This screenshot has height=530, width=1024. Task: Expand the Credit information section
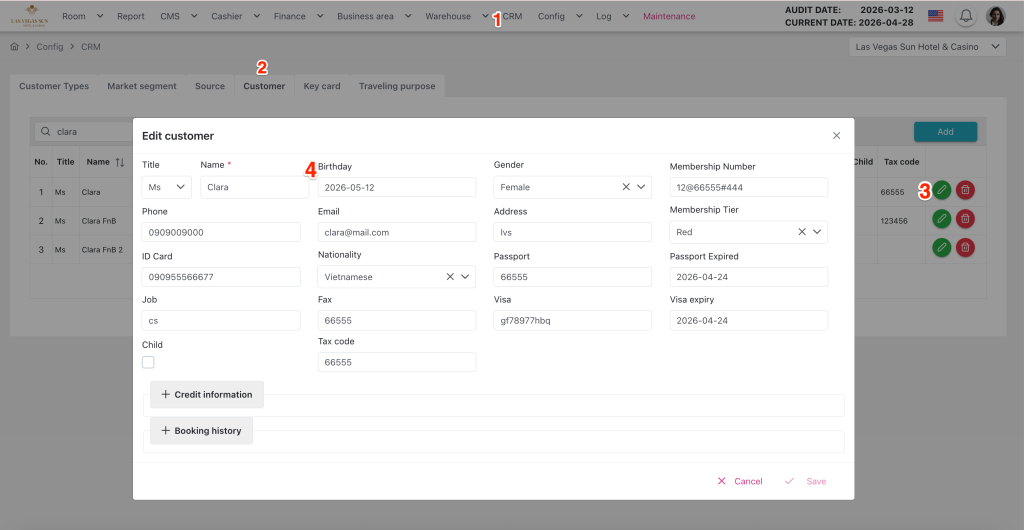point(207,394)
